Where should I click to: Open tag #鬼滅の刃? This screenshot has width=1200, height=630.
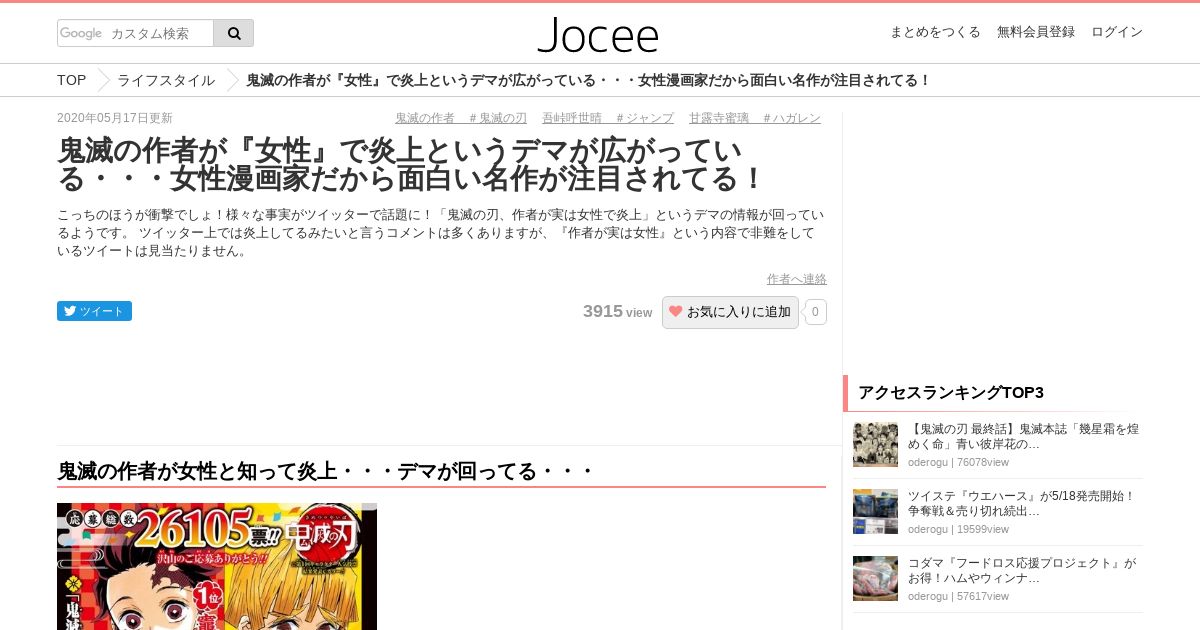tap(498, 118)
